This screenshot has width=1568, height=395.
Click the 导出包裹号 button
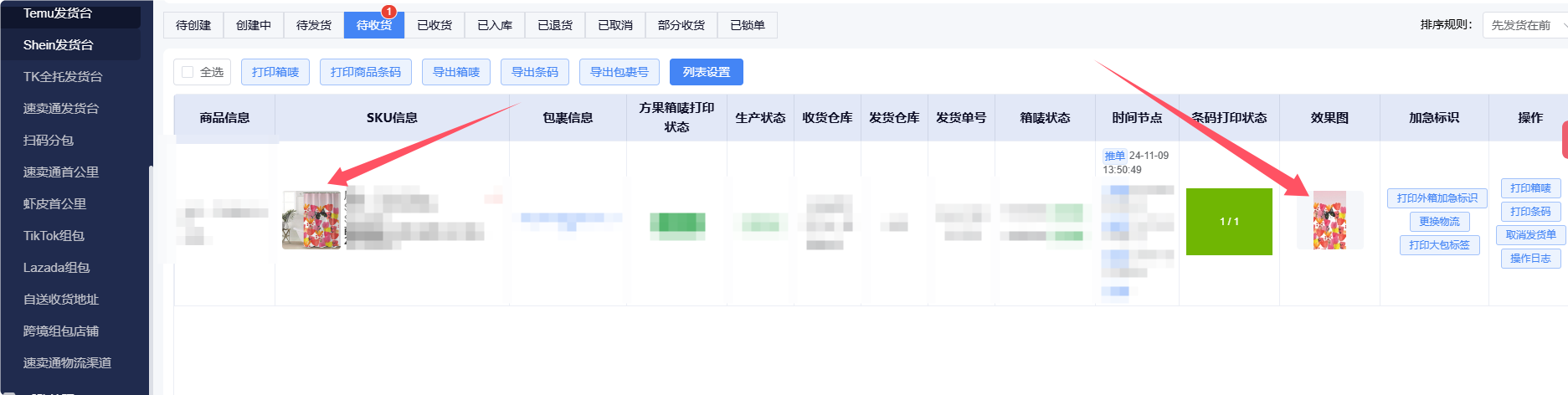(x=619, y=72)
